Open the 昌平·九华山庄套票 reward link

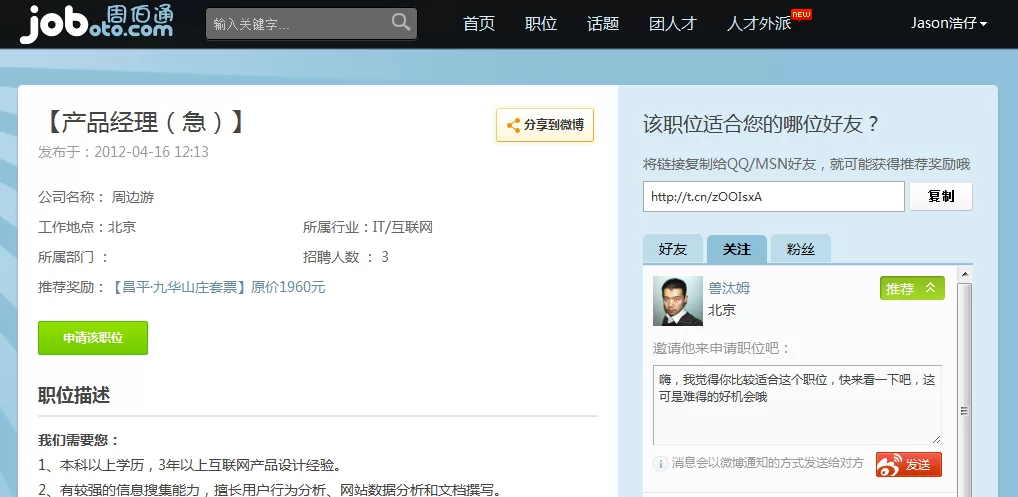click(x=180, y=287)
